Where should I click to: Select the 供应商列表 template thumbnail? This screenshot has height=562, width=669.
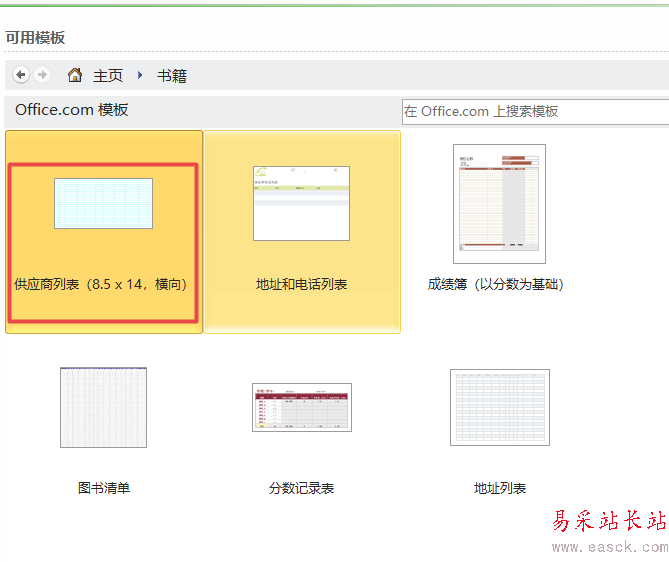click(x=103, y=204)
